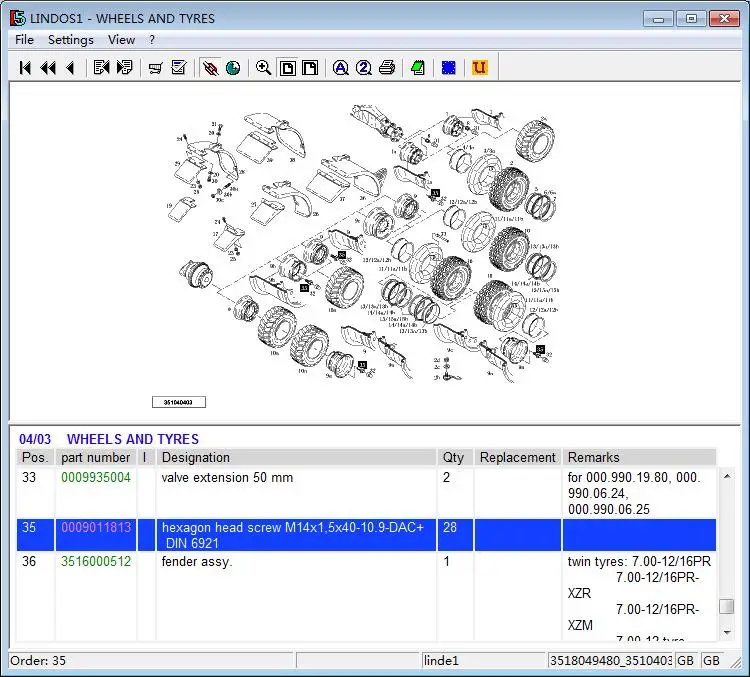This screenshot has width=750, height=677.
Task: Open the File menu
Action: coord(24,40)
